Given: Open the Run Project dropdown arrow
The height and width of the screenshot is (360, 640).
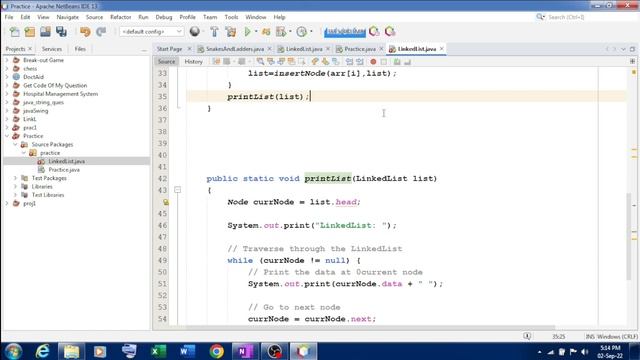Looking at the screenshot, I should tap(256, 31).
